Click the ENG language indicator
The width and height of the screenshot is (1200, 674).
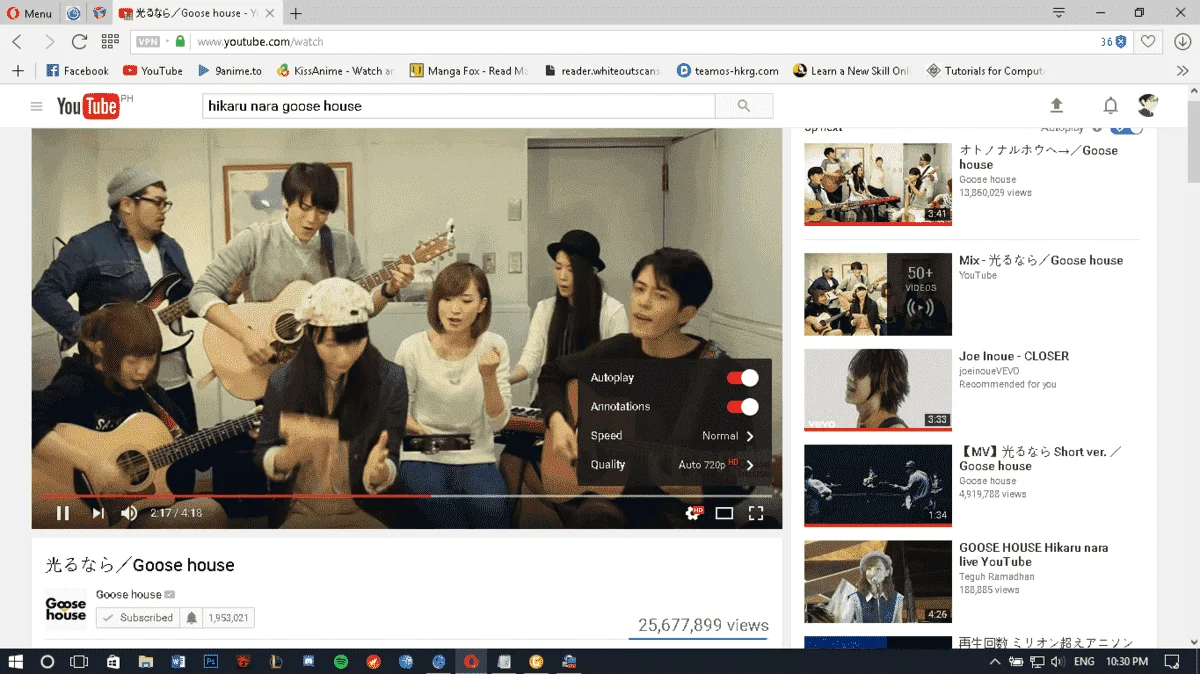click(1084, 662)
